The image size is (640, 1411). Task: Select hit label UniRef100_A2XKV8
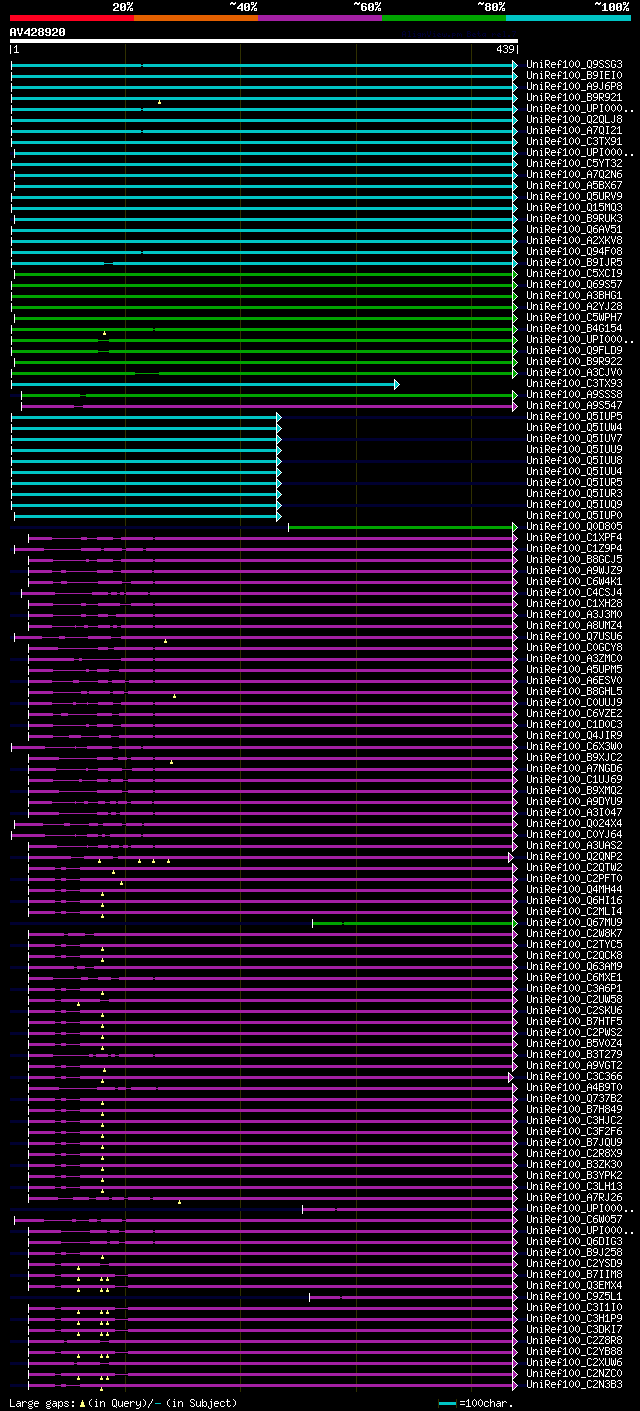tap(574, 241)
